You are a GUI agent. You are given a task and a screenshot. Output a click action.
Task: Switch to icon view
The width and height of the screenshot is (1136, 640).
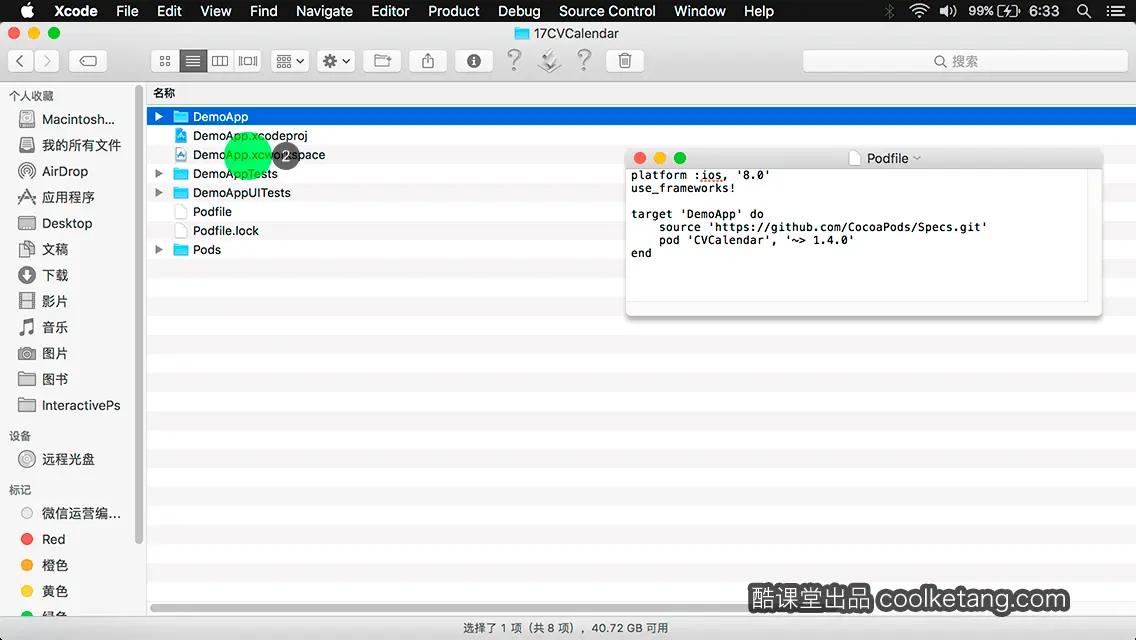pyautogui.click(x=165, y=61)
